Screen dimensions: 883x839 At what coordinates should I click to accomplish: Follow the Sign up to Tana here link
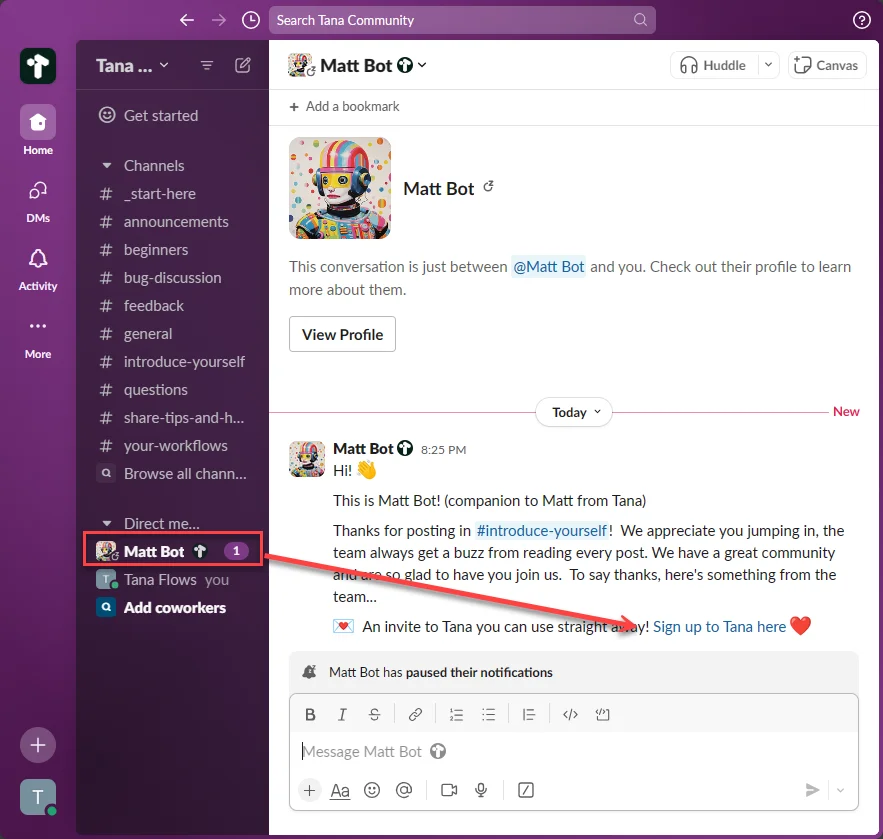tap(719, 627)
